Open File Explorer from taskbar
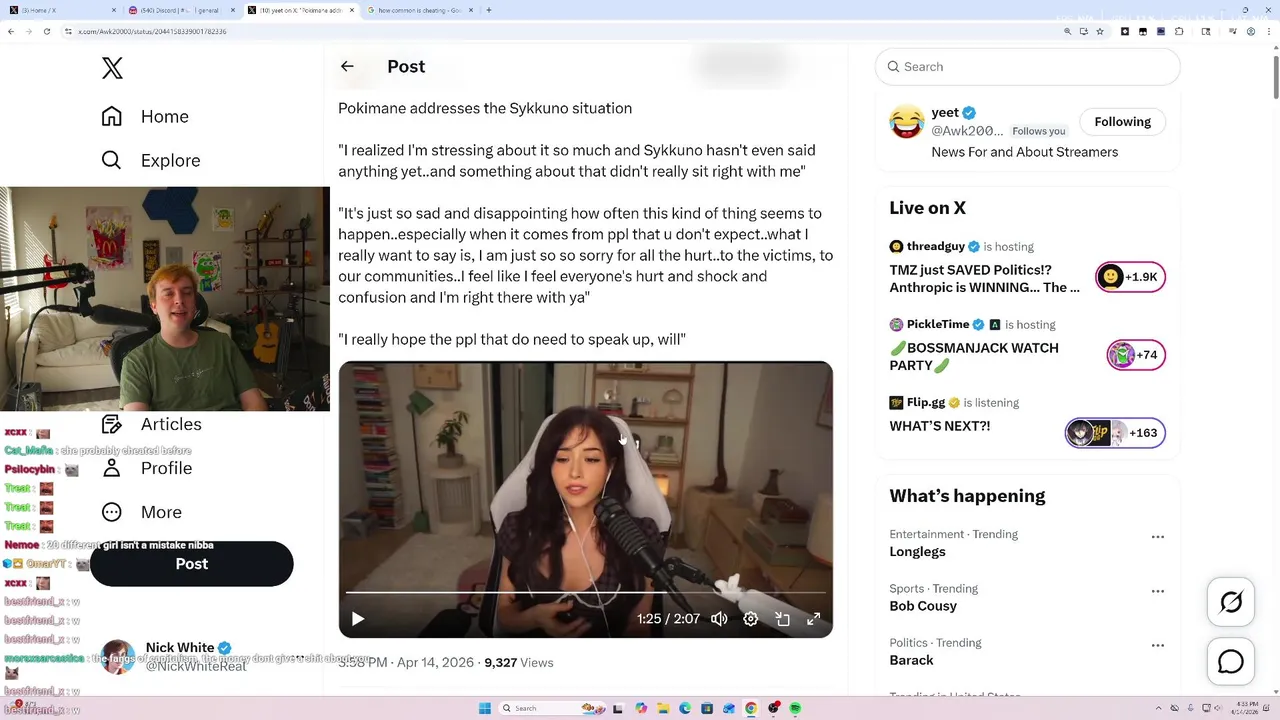Viewport: 1280px width, 720px height. 663,708
